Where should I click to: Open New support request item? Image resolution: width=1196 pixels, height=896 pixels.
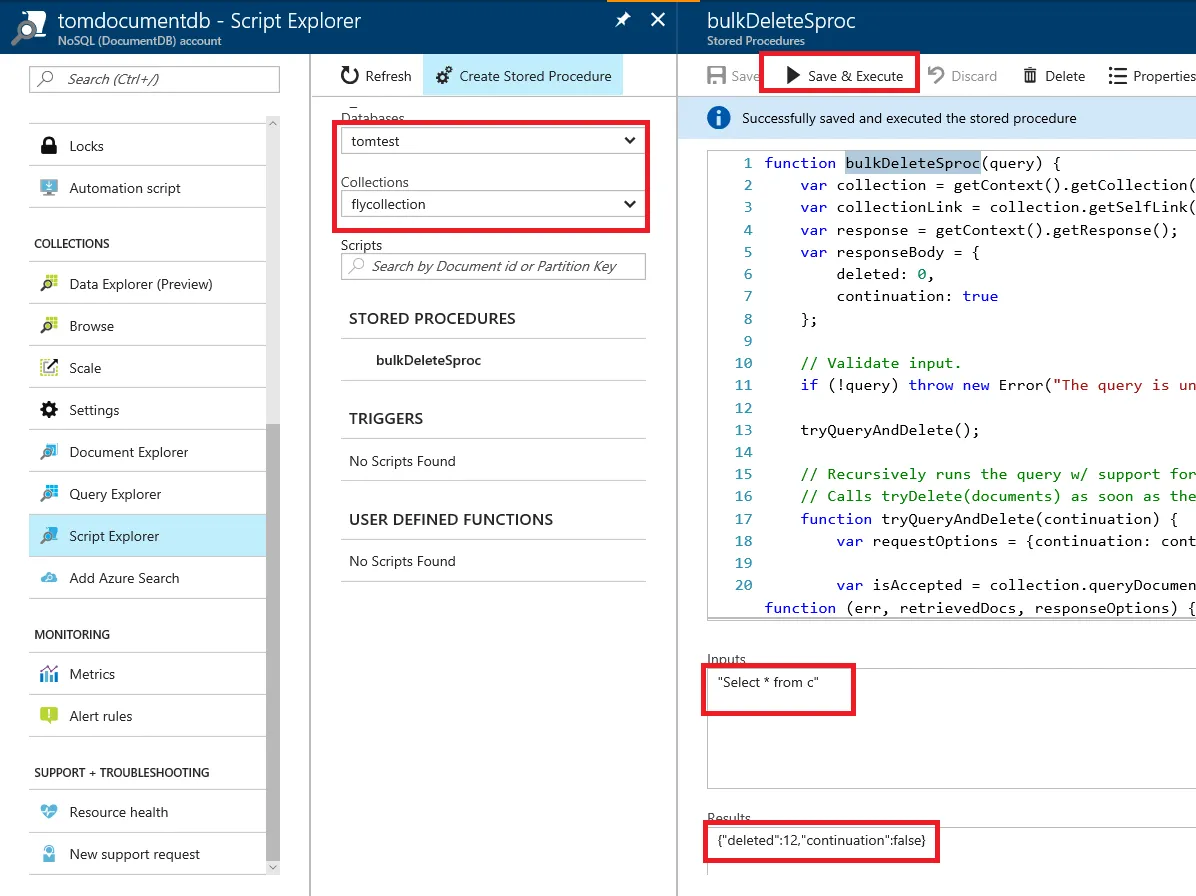coord(147,854)
